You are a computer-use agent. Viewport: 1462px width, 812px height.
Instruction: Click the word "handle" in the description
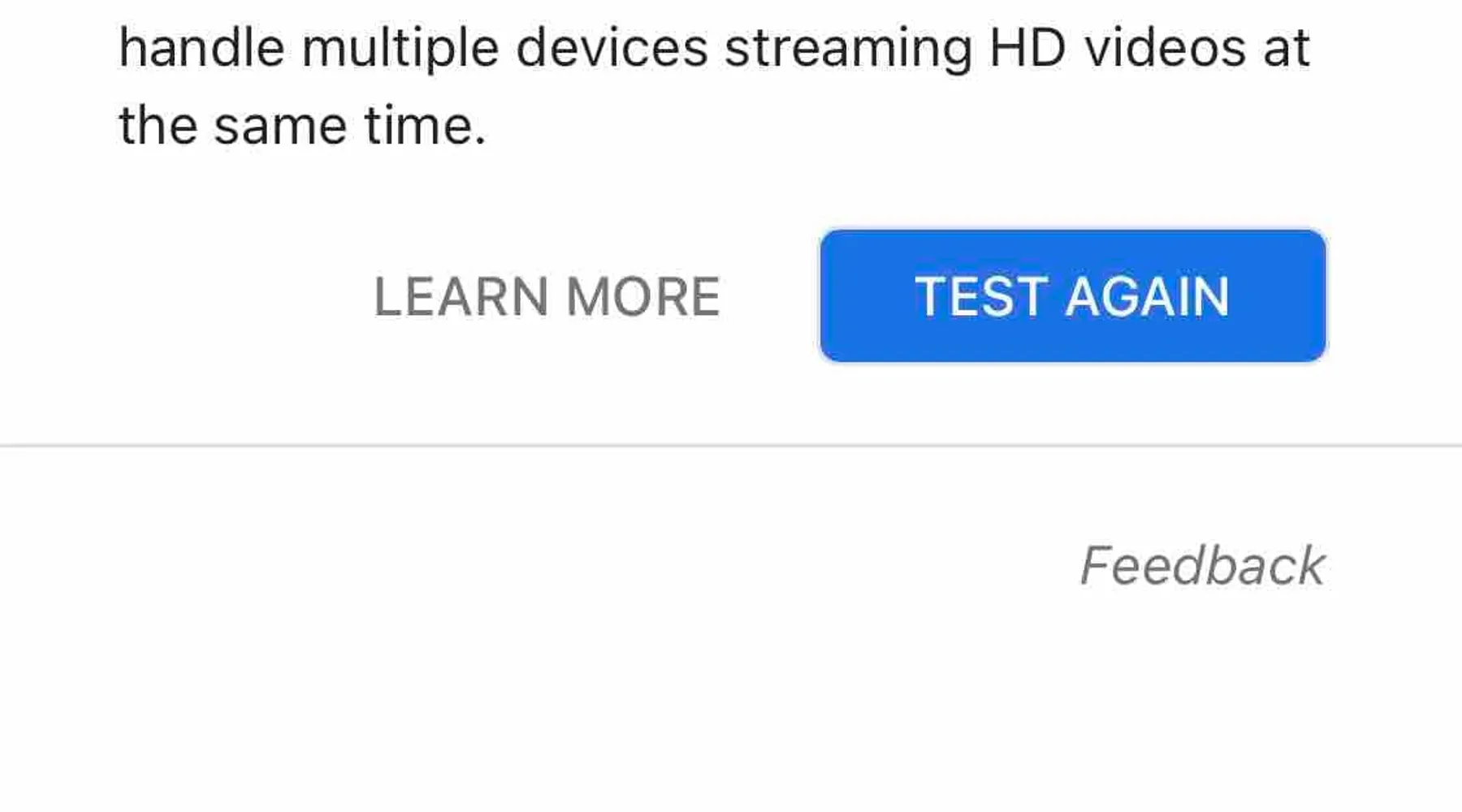(201, 48)
